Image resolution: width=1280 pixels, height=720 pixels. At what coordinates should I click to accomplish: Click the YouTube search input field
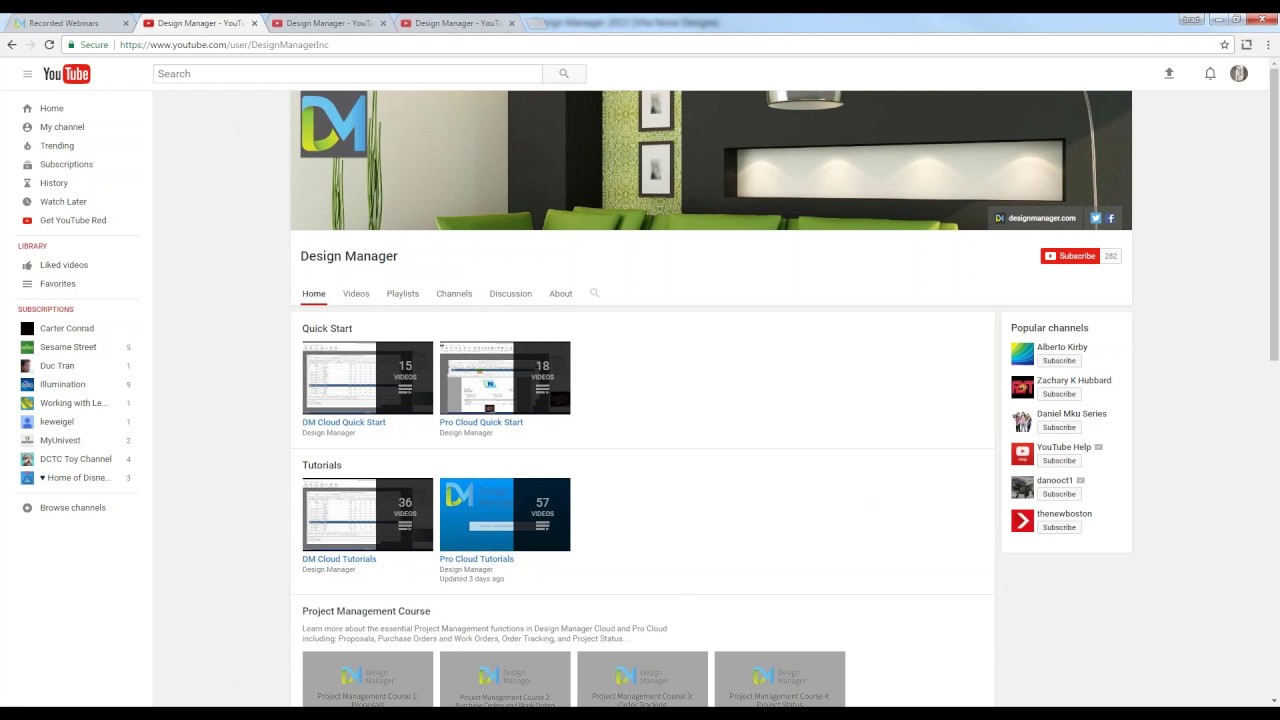348,74
